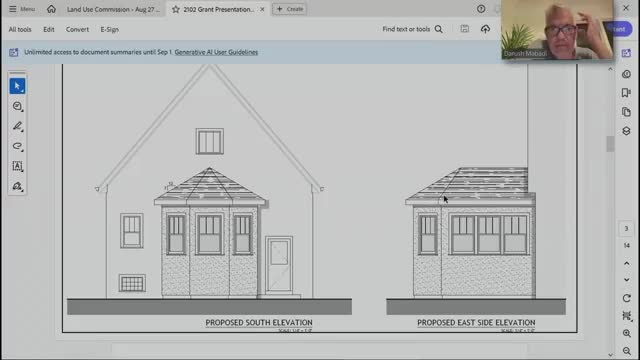Switch to 2102 Grant Presentation tab
Screen dimensions: 640x360
pos(218,9)
